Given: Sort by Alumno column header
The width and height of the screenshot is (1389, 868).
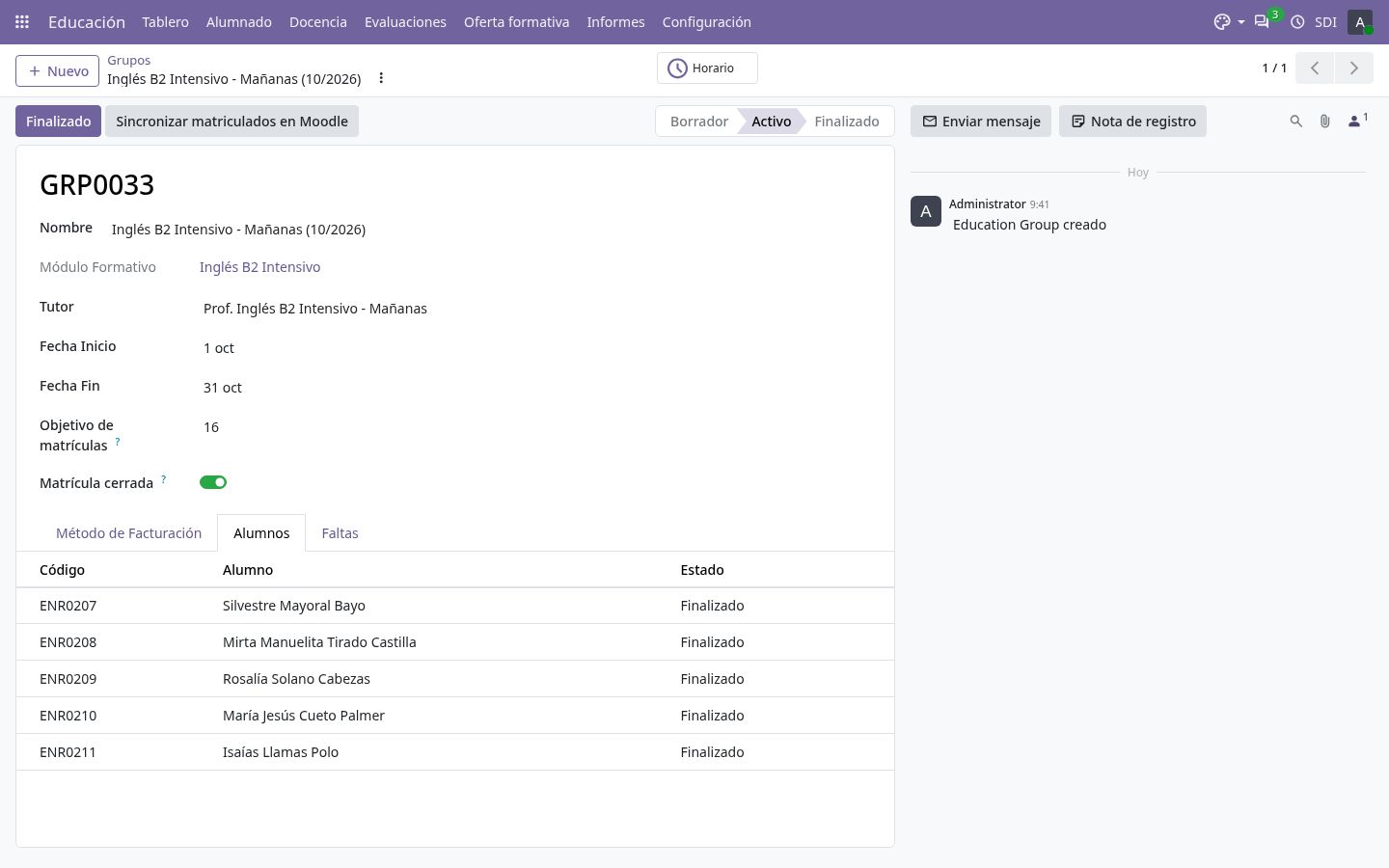Looking at the screenshot, I should pos(248,570).
